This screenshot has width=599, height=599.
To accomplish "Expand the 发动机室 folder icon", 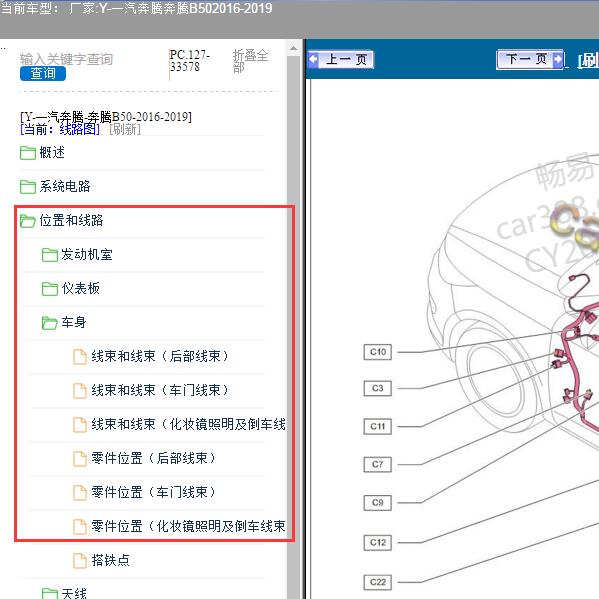I will click(x=50, y=255).
